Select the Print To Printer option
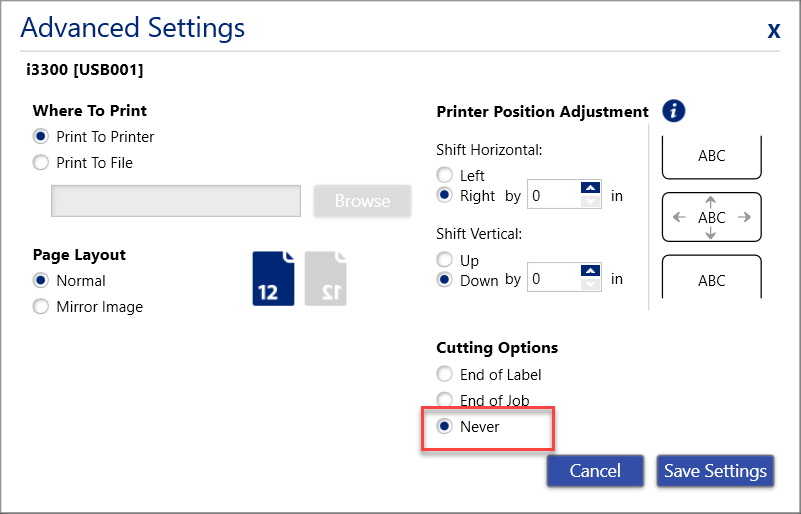The width and height of the screenshot is (801, 514). tap(41, 137)
